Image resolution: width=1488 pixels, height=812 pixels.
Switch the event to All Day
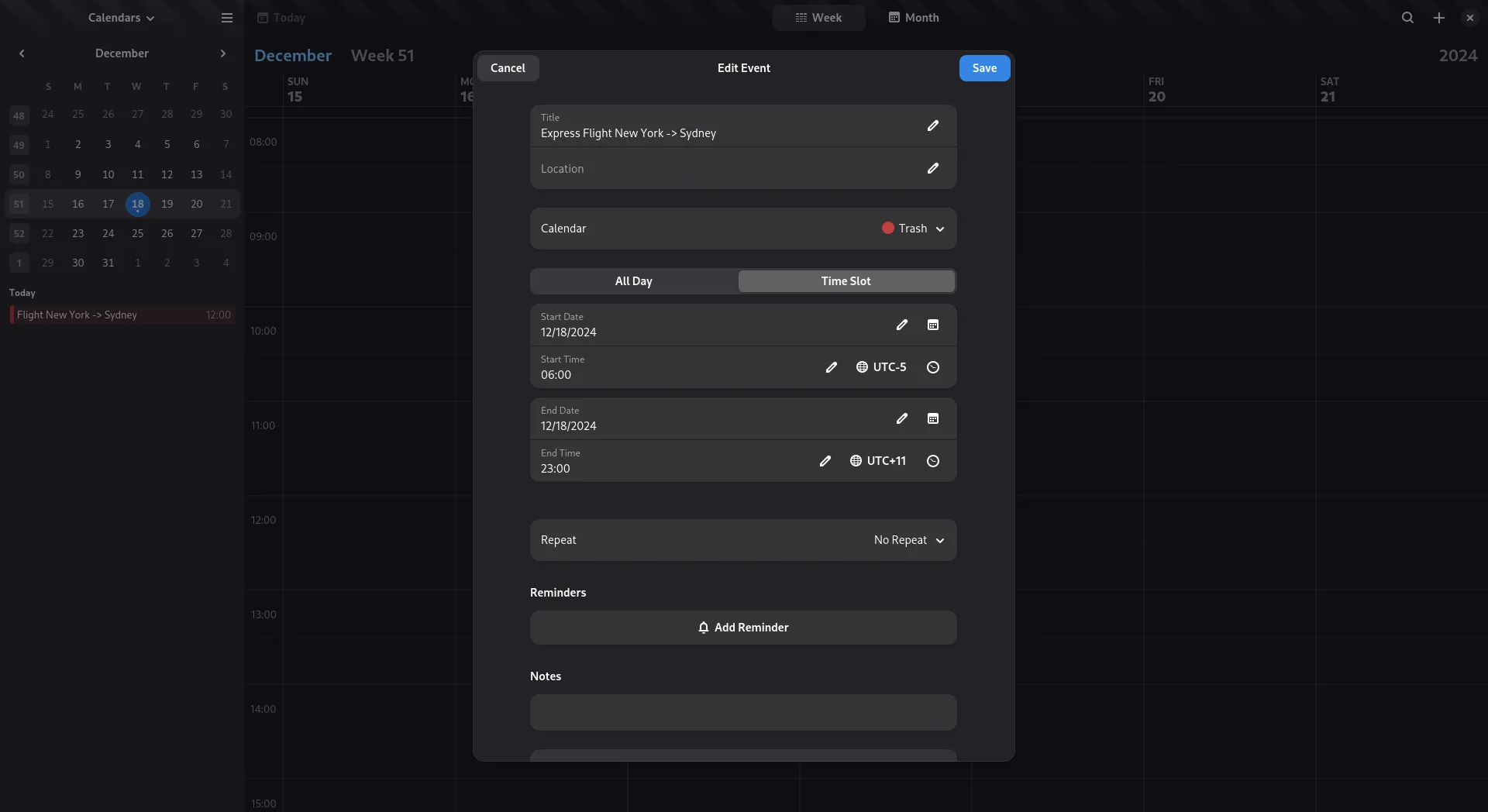[633, 281]
